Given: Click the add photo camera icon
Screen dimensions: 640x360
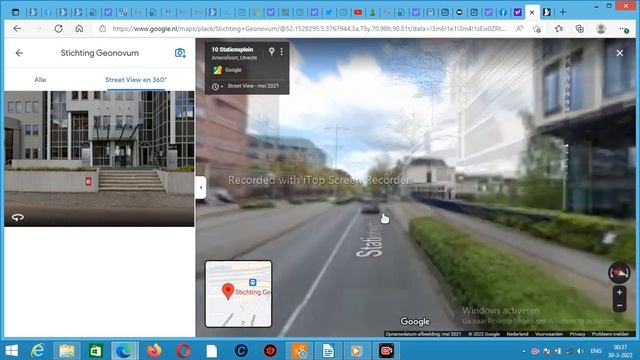Looking at the screenshot, I should click(x=180, y=53).
